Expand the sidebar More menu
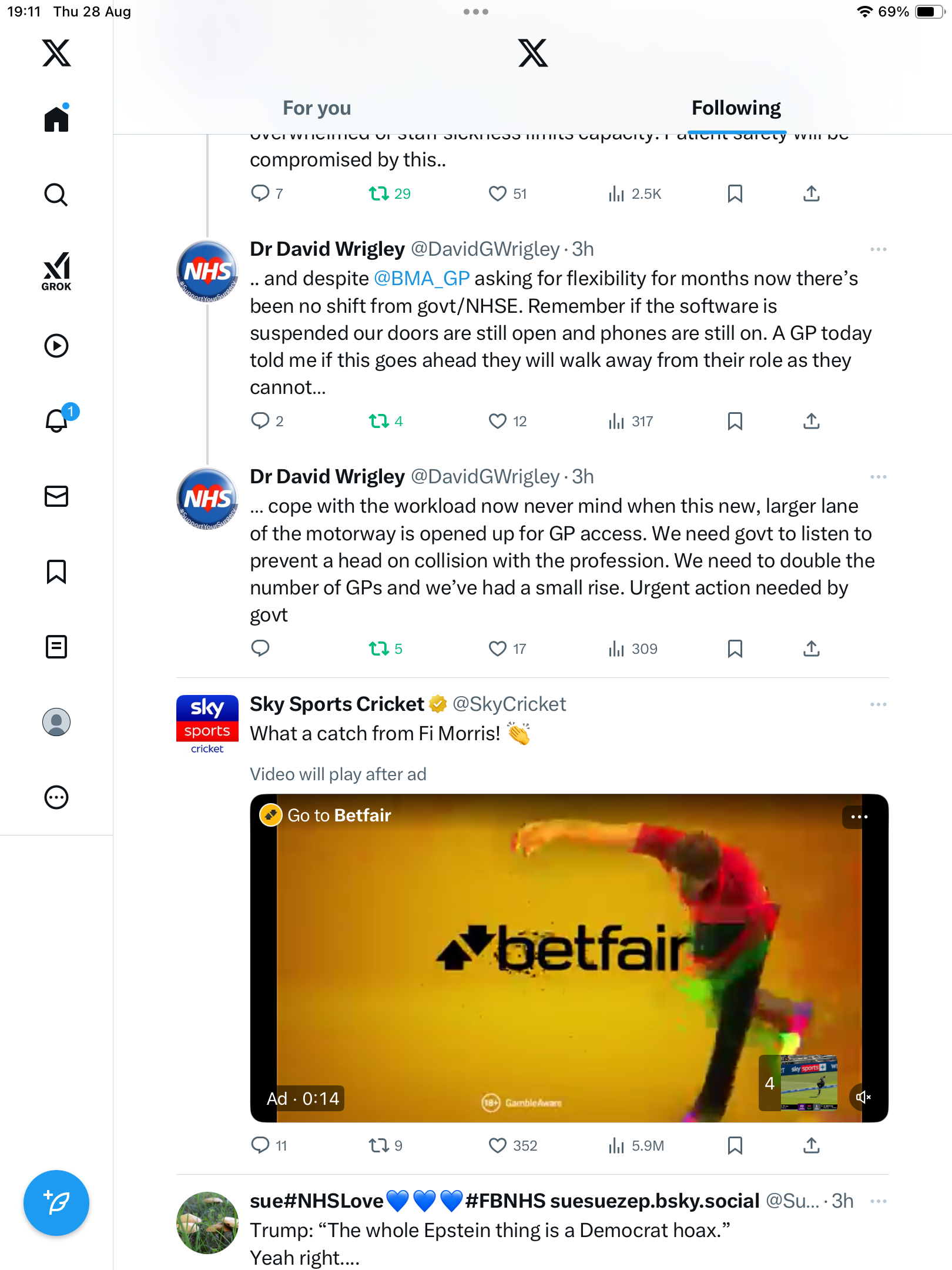 (56, 797)
